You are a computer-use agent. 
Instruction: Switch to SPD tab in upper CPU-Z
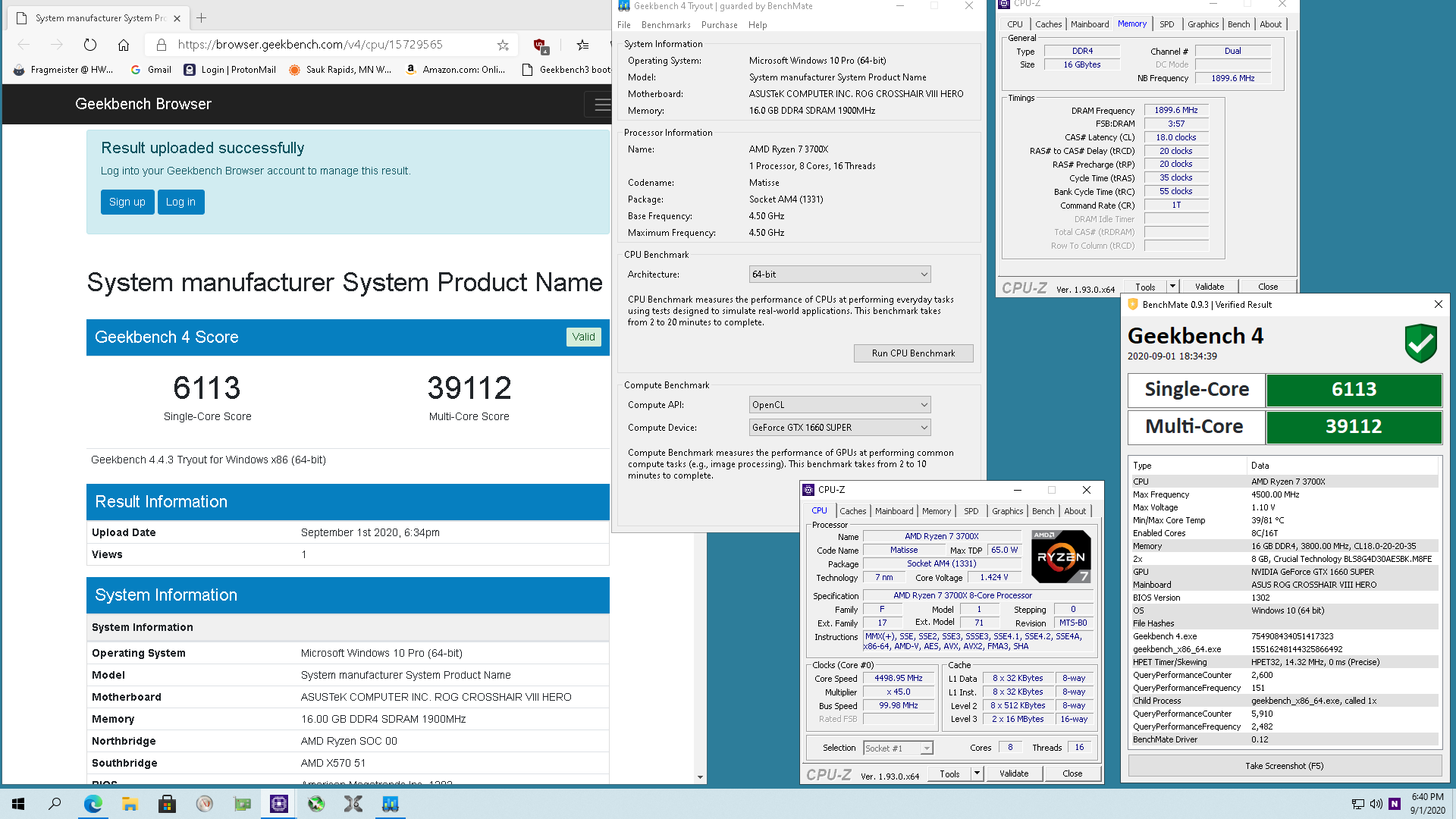tap(1166, 24)
